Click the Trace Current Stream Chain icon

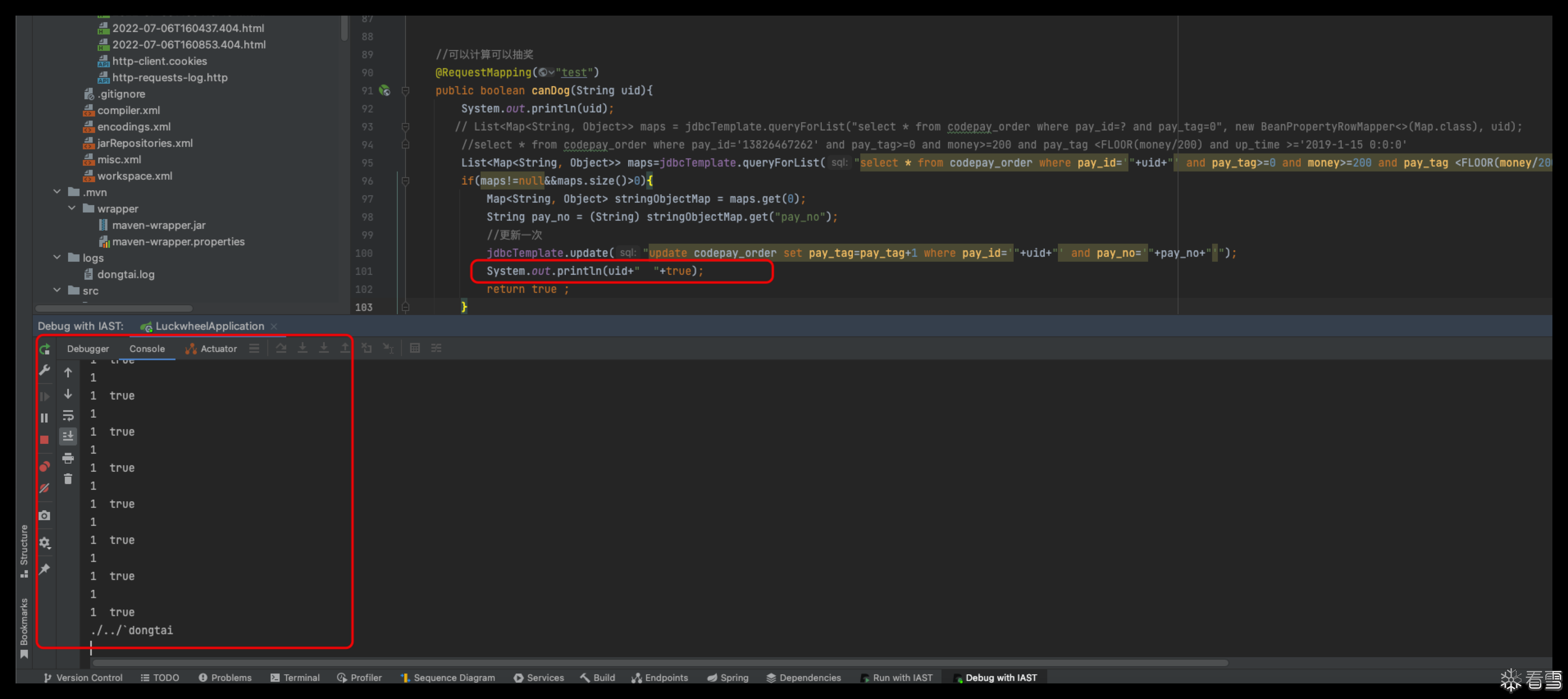tap(436, 348)
